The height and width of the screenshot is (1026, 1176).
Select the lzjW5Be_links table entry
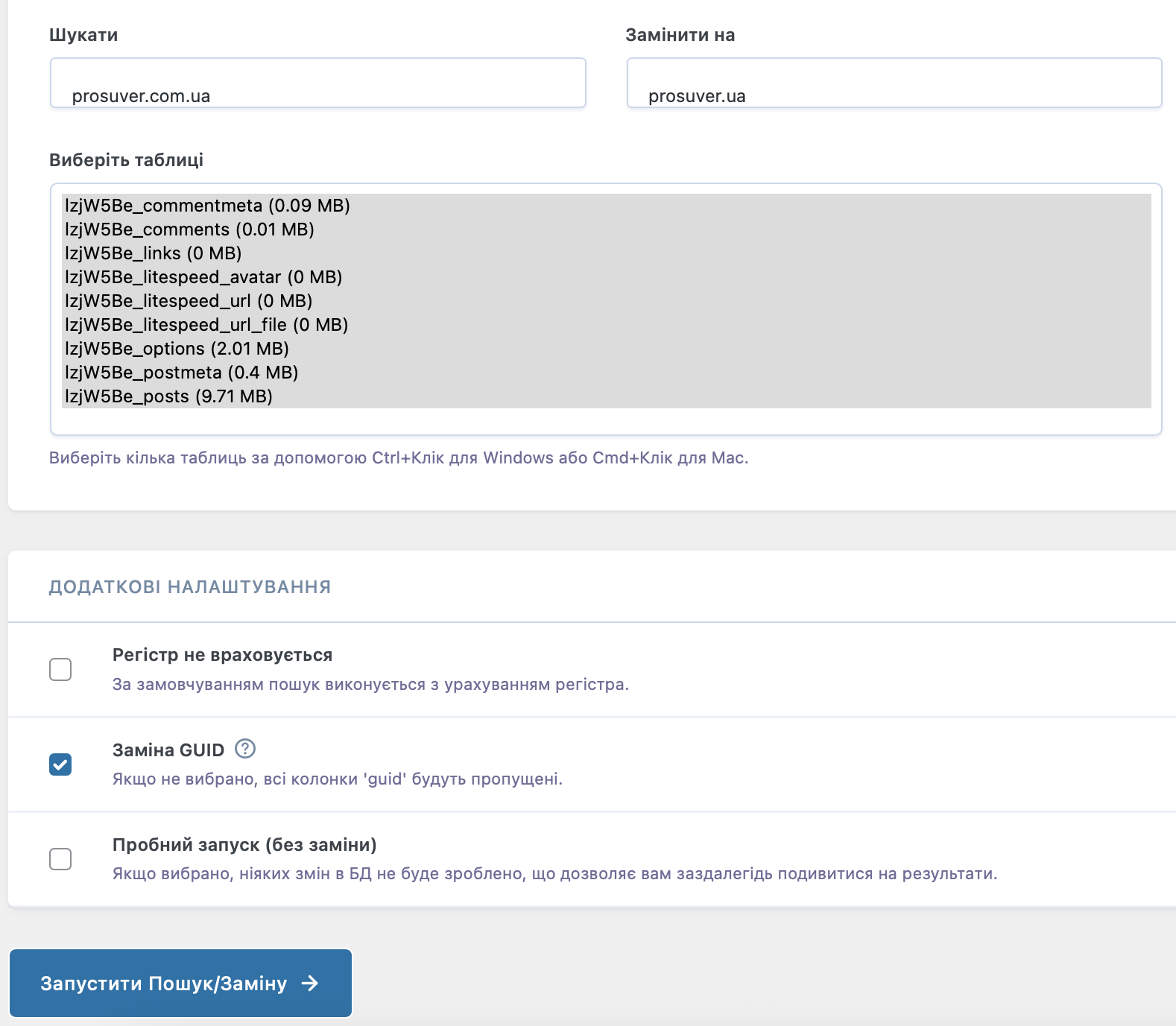(154, 253)
